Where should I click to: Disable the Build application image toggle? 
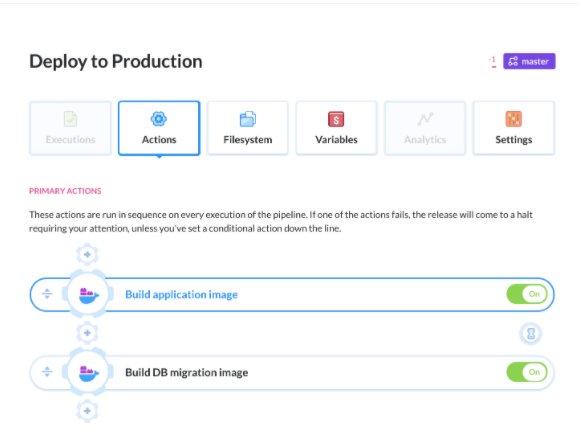527,294
